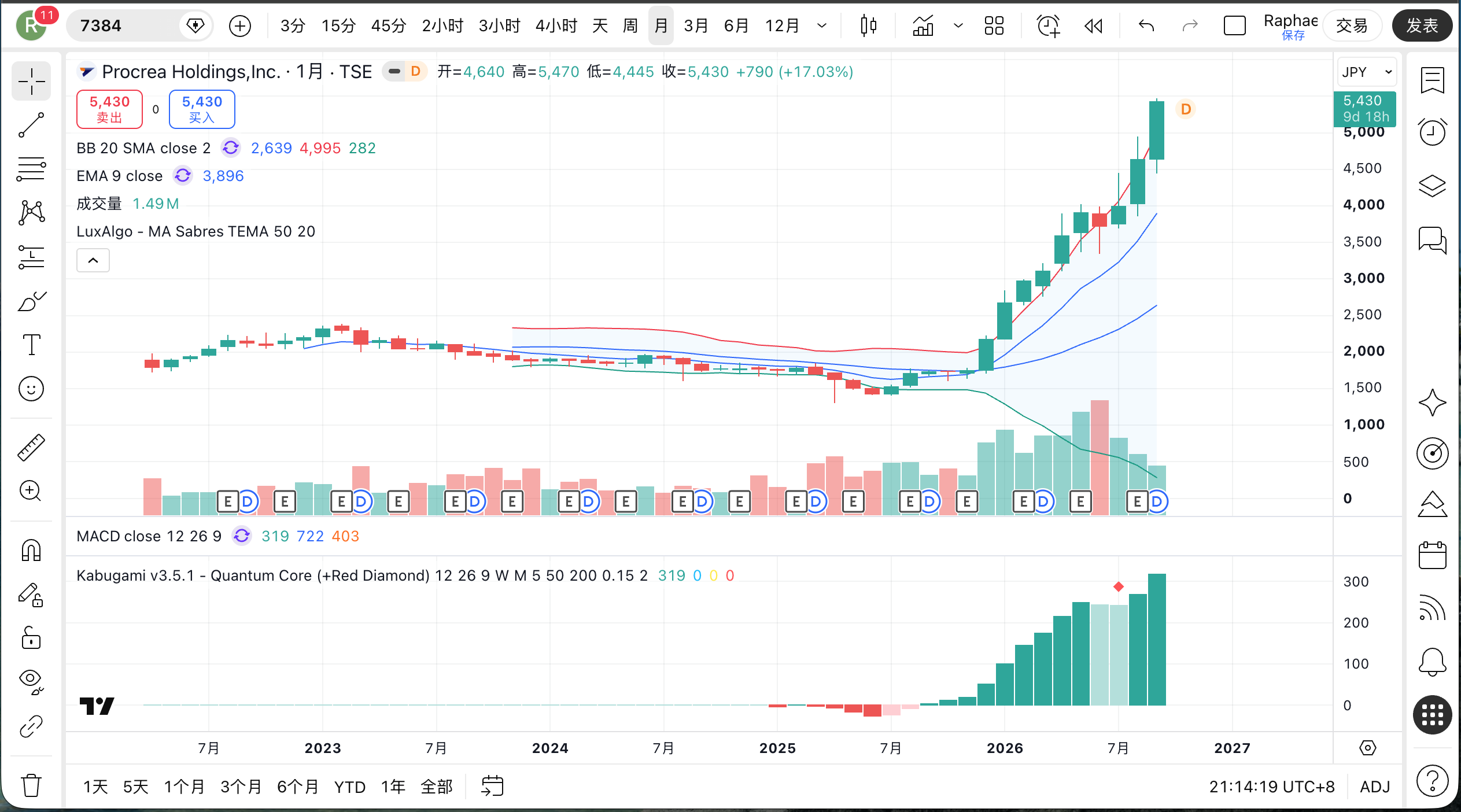
Task: Expand the time interval dropdown chevron
Action: pos(822,26)
